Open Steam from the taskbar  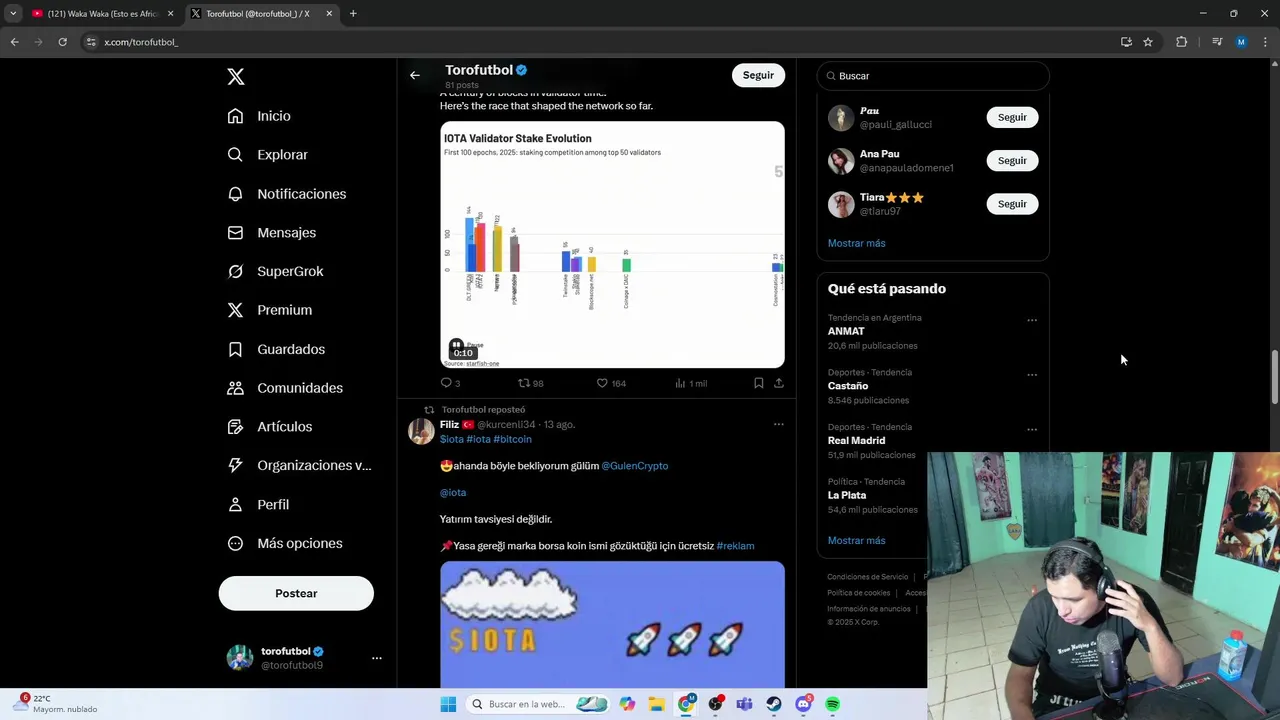tap(774, 704)
